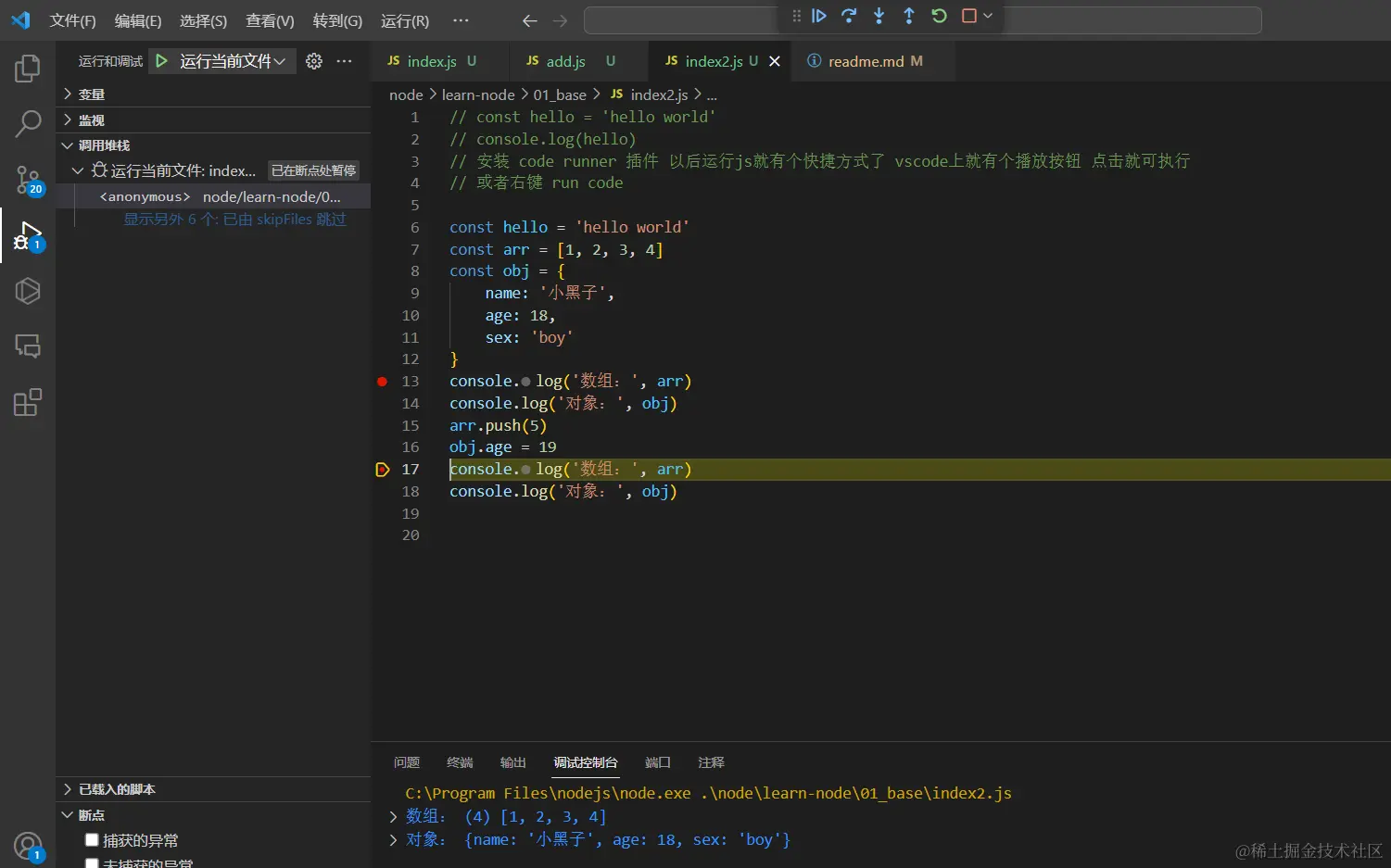1391x868 pixels.
Task: Open the title bar overflow menu ellipsis
Action: click(x=461, y=20)
